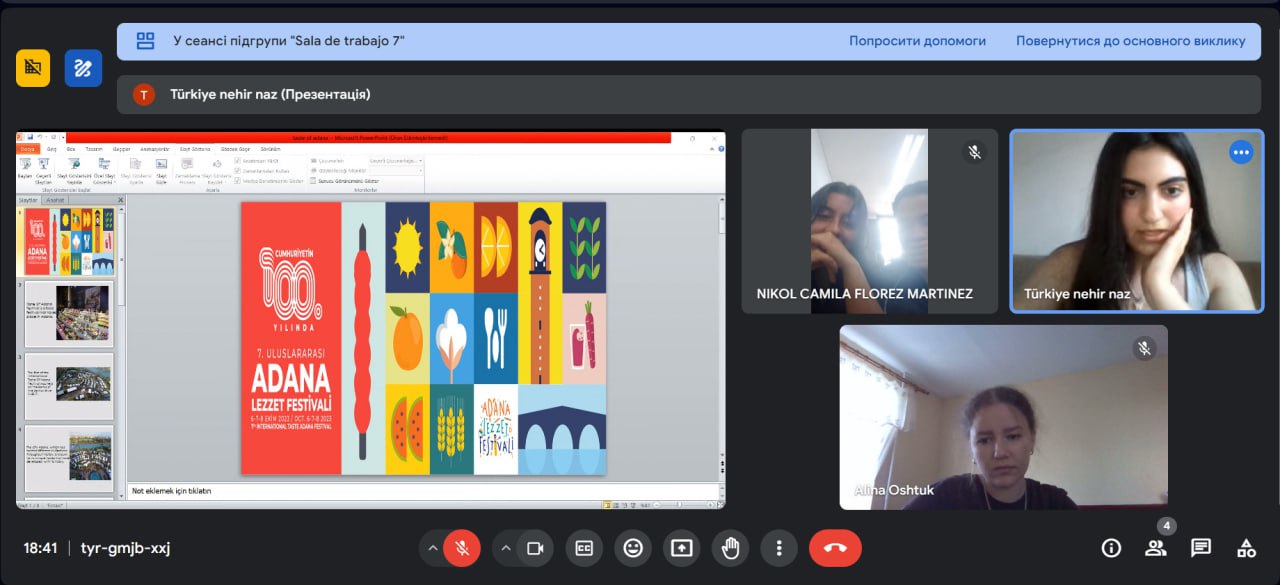
Task: Toggle the Sunucu Görünümünü Göster checkbox
Action: 313,181
